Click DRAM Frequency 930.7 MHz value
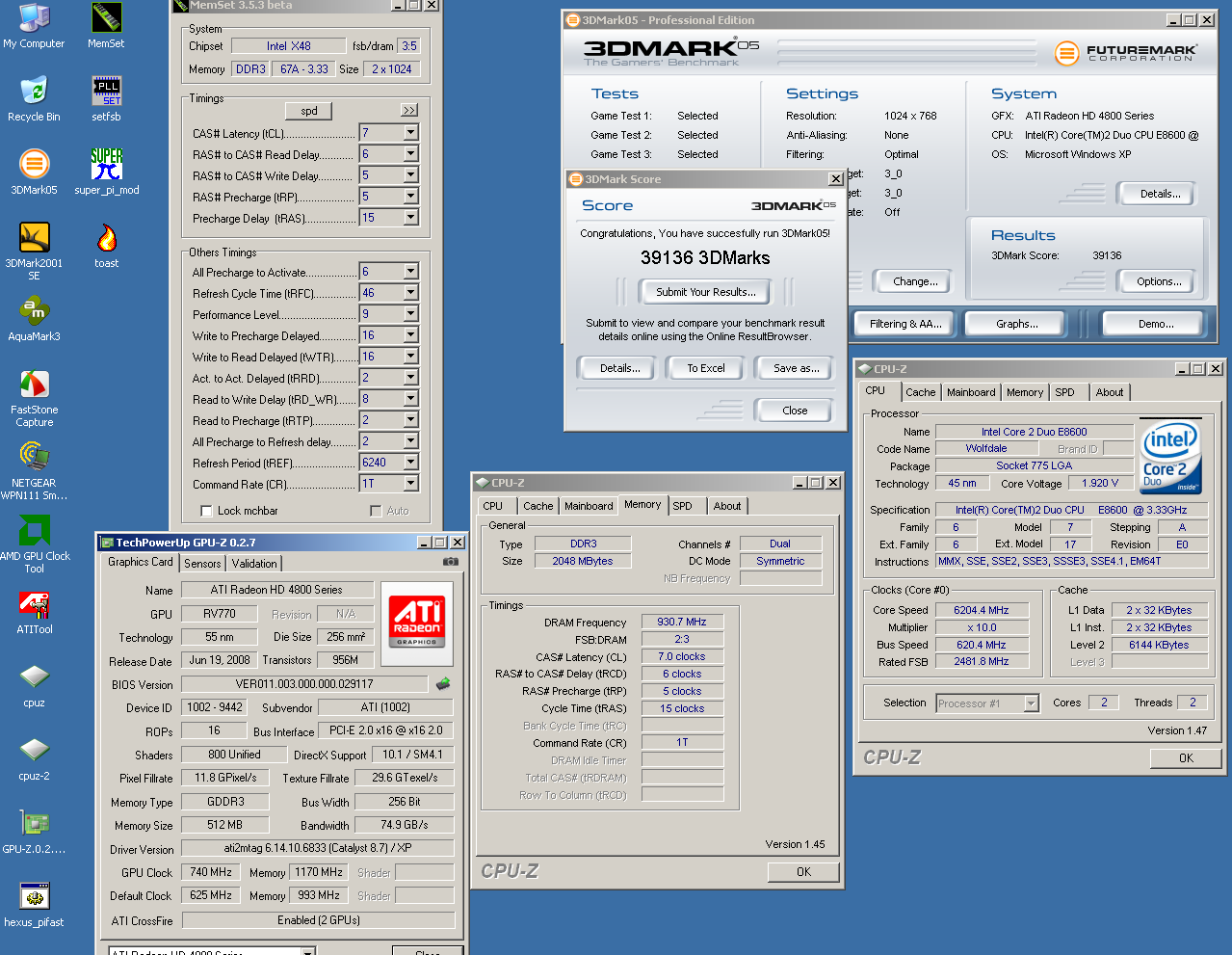Viewport: 1232px width, 955px height. [x=682, y=622]
